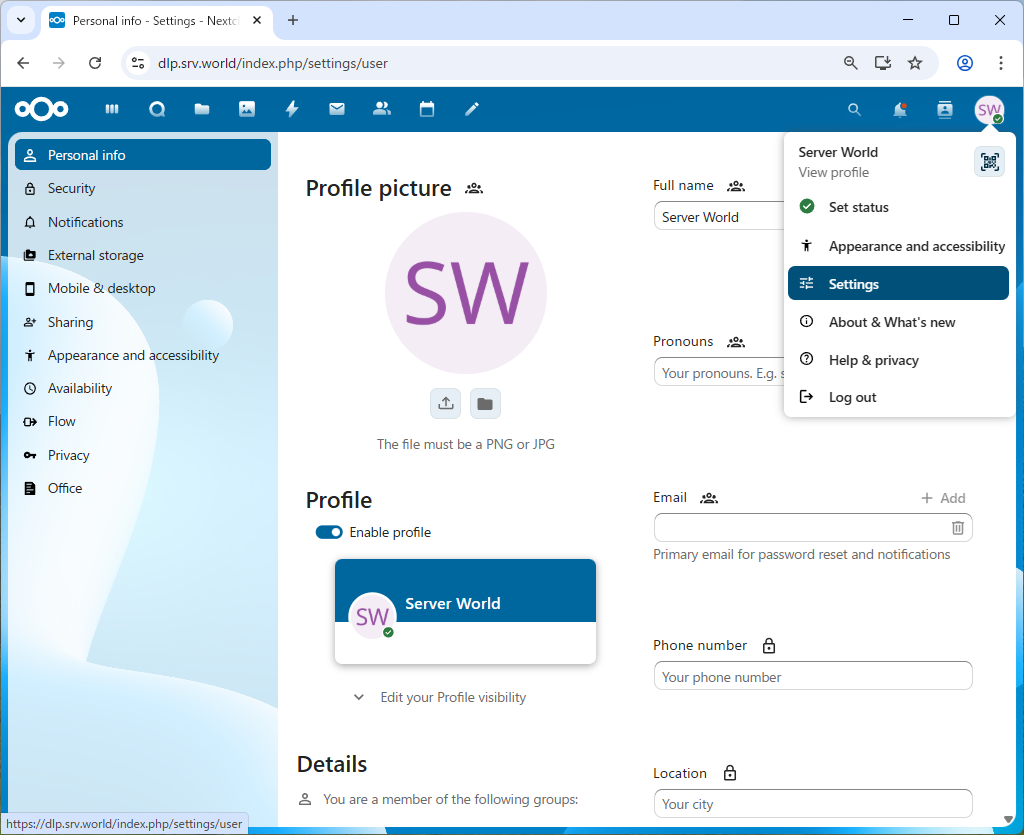The image size is (1024, 835).
Task: Open the Nextcloud logo home link
Action: pos(42,109)
